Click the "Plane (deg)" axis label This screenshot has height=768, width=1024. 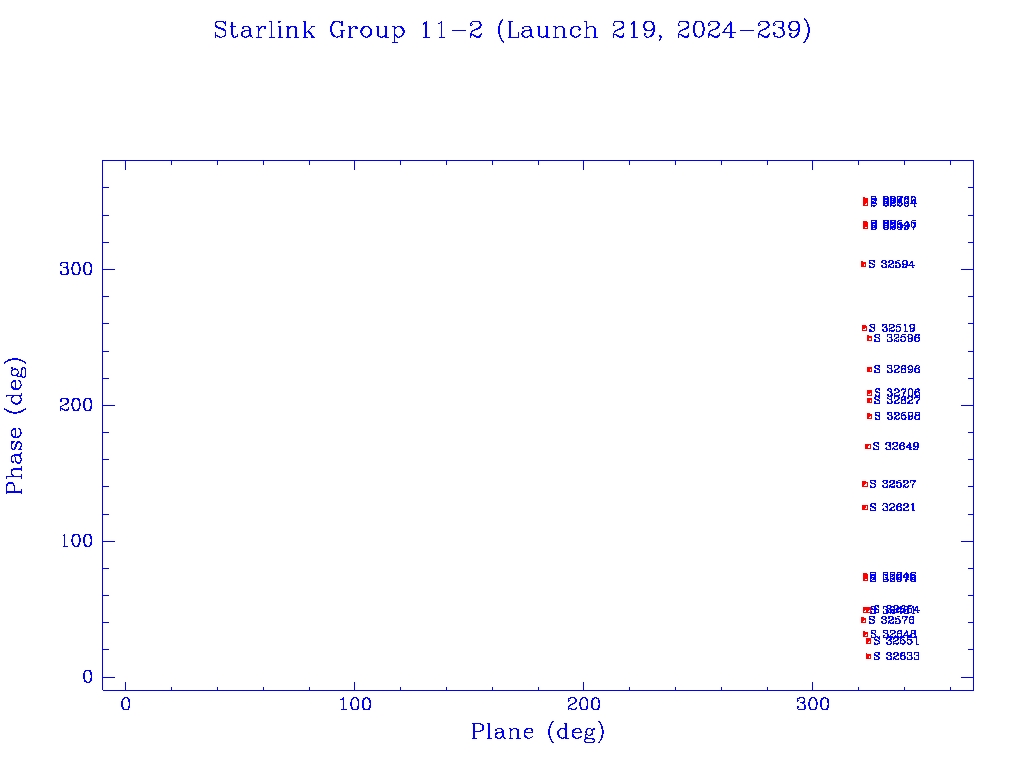tap(538, 731)
